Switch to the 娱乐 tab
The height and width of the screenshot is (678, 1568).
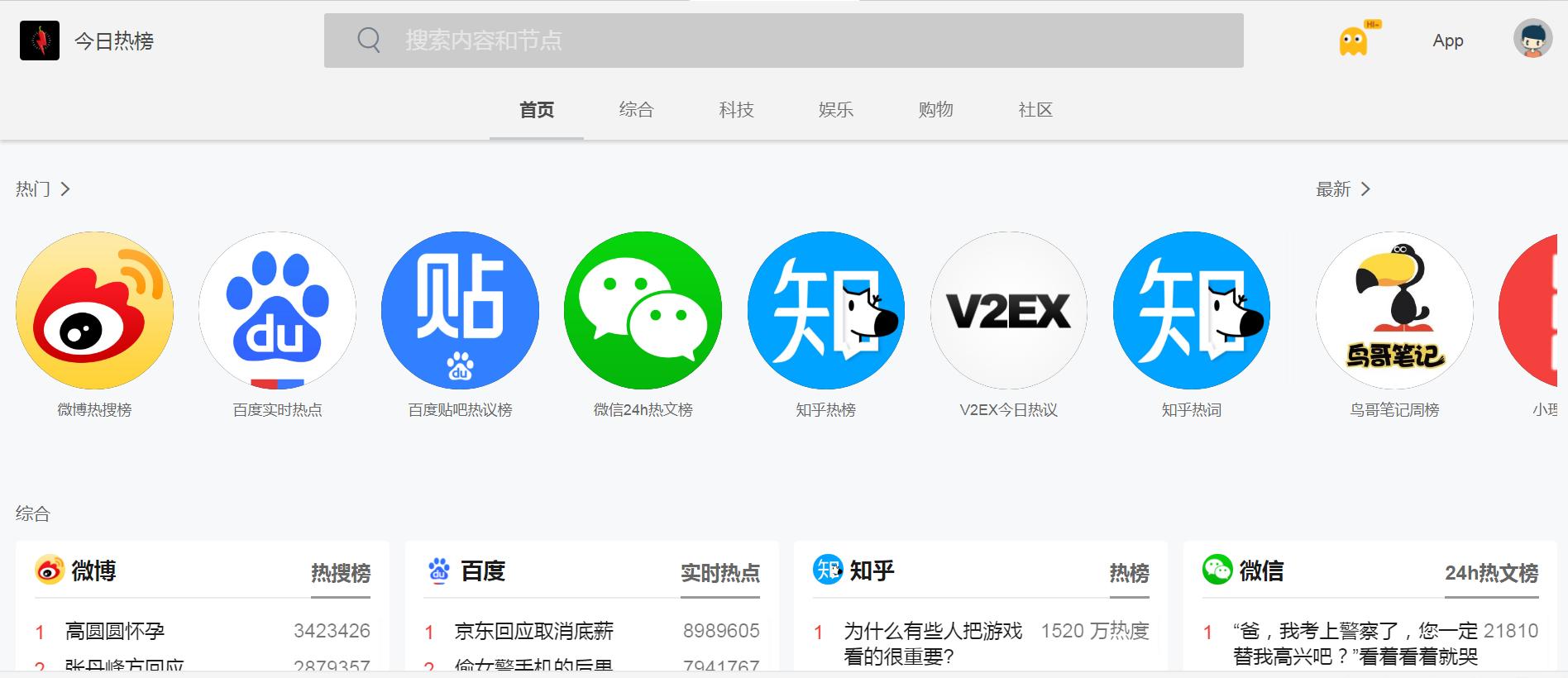point(836,110)
